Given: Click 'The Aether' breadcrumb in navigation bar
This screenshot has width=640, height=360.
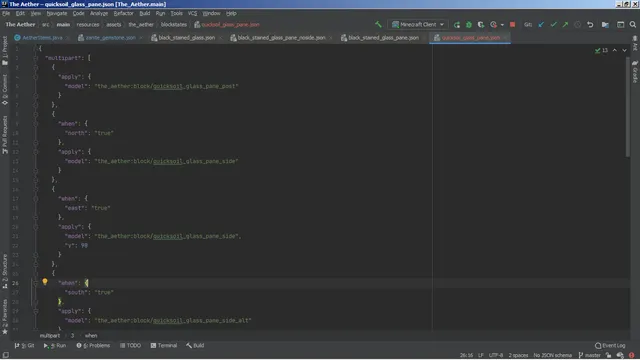Looking at the screenshot, I should tap(20, 24).
